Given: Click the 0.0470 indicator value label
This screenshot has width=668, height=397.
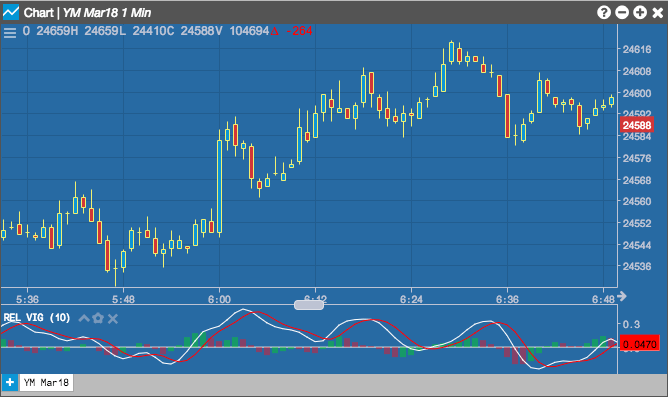Looking at the screenshot, I should [639, 344].
